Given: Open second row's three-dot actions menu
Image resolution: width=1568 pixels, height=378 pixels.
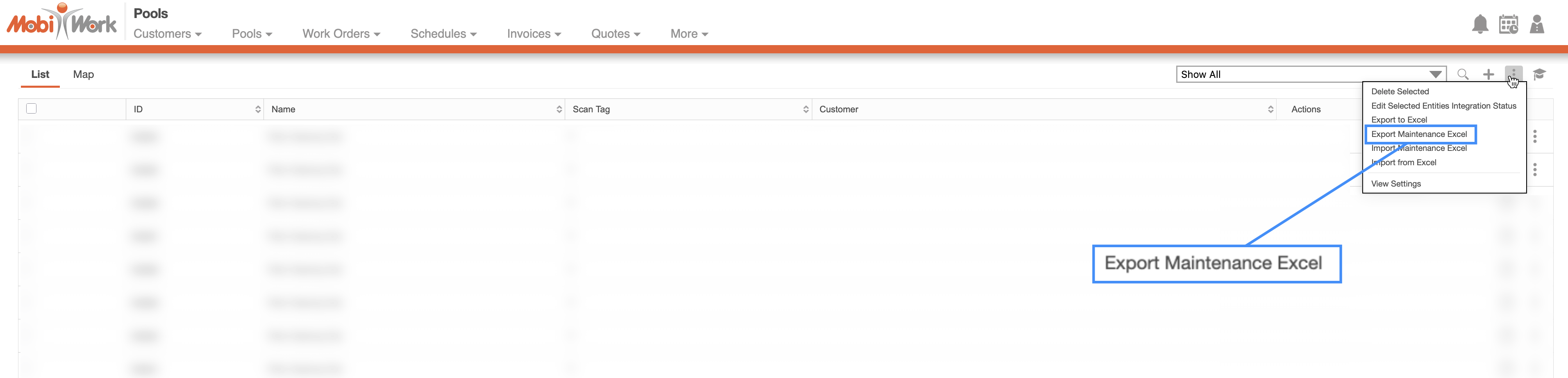Looking at the screenshot, I should tap(1534, 170).
